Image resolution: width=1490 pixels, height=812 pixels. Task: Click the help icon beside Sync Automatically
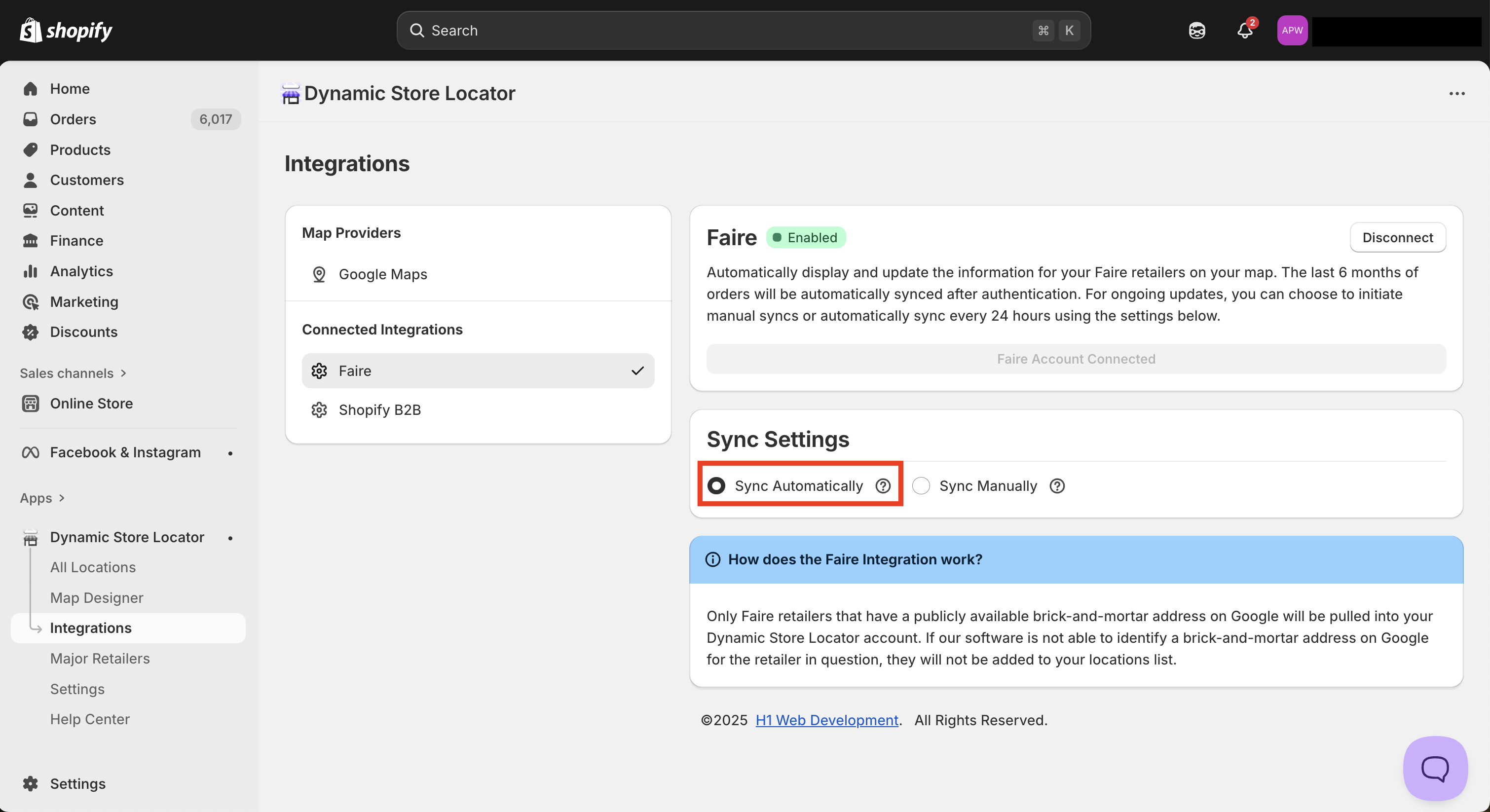(x=883, y=486)
